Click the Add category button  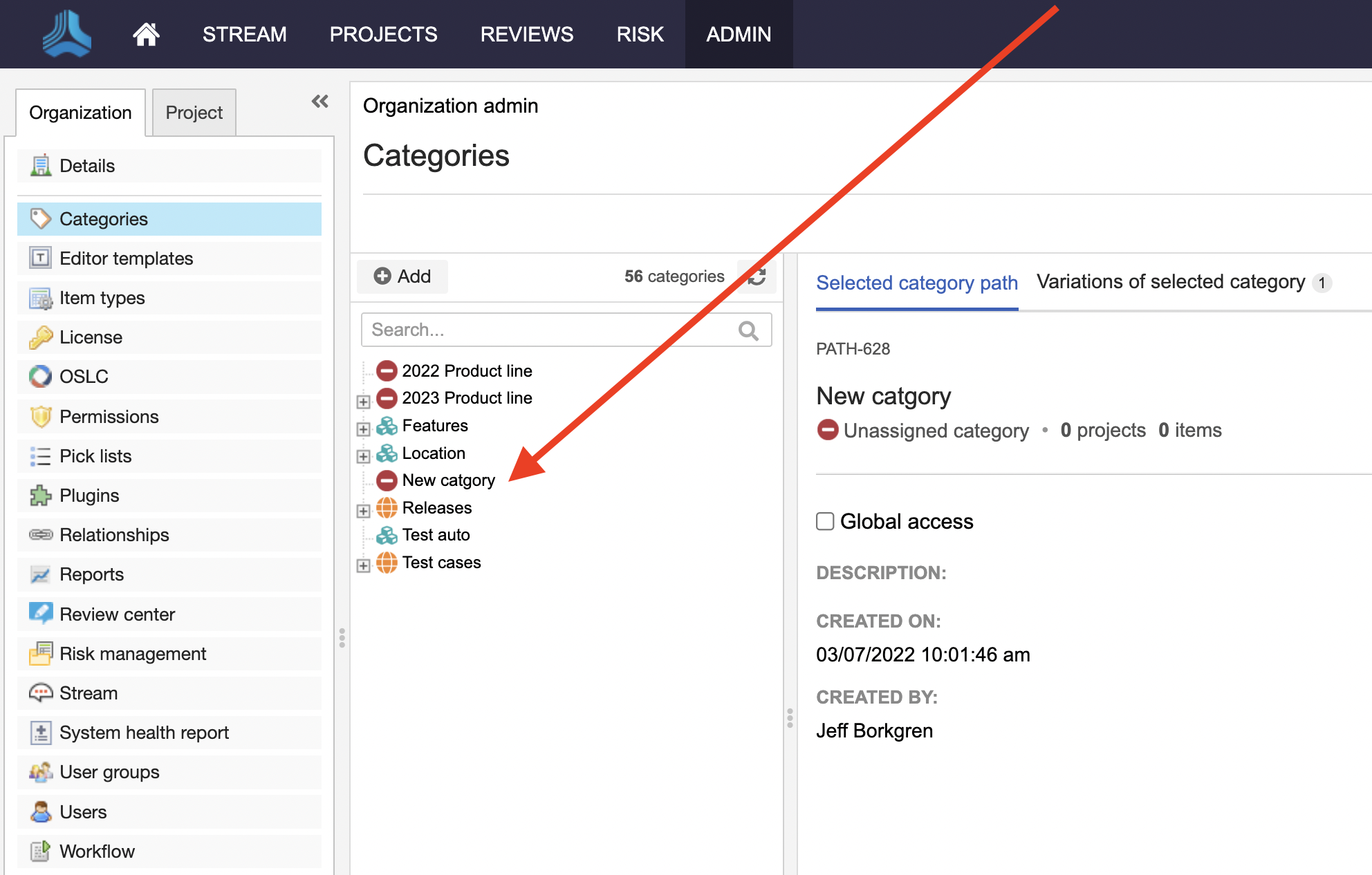point(402,276)
